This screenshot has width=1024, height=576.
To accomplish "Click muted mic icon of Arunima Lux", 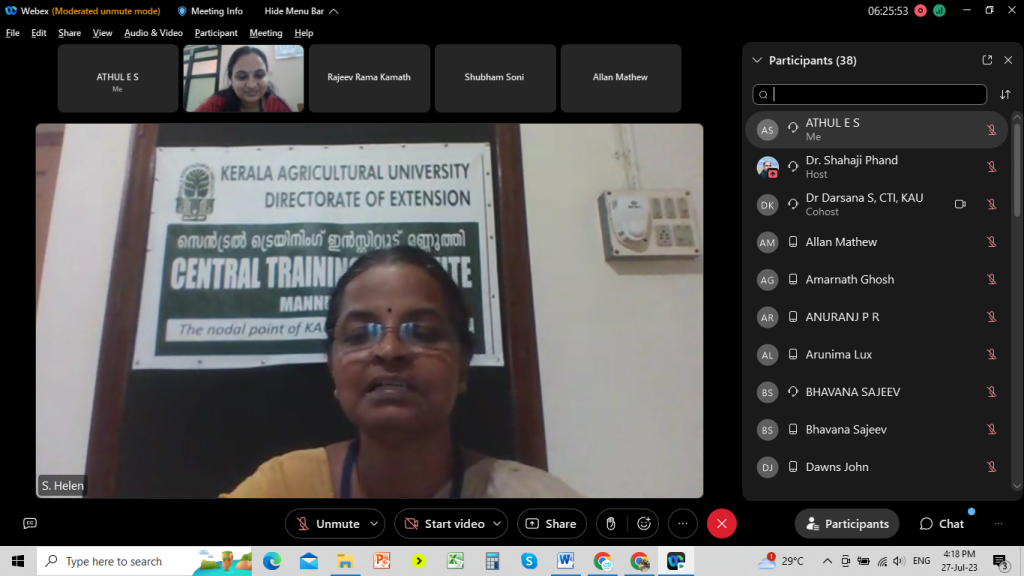I will [x=991, y=355].
